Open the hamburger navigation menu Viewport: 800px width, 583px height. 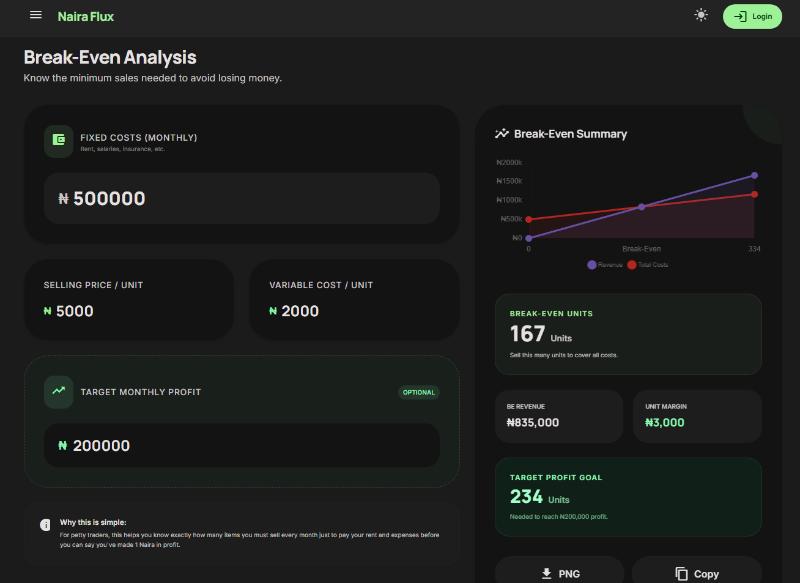(36, 15)
